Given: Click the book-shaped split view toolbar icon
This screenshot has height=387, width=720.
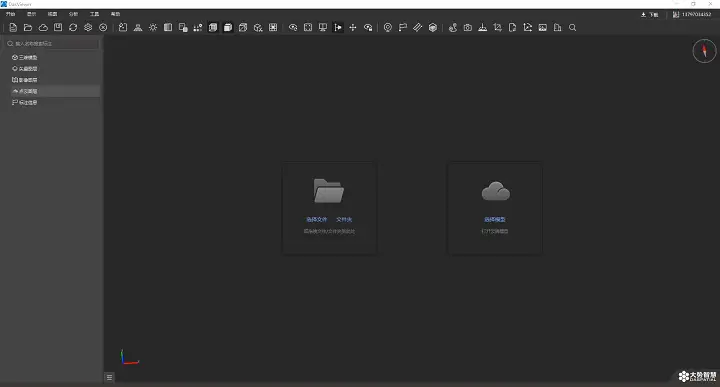Looking at the screenshot, I should point(168,28).
